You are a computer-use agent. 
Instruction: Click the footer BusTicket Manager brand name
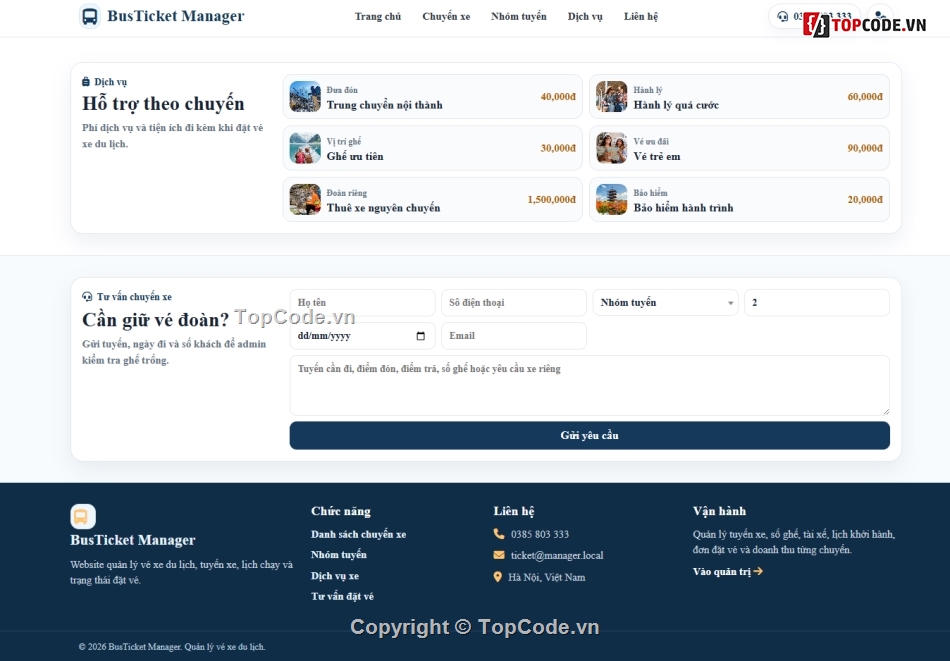pos(133,540)
